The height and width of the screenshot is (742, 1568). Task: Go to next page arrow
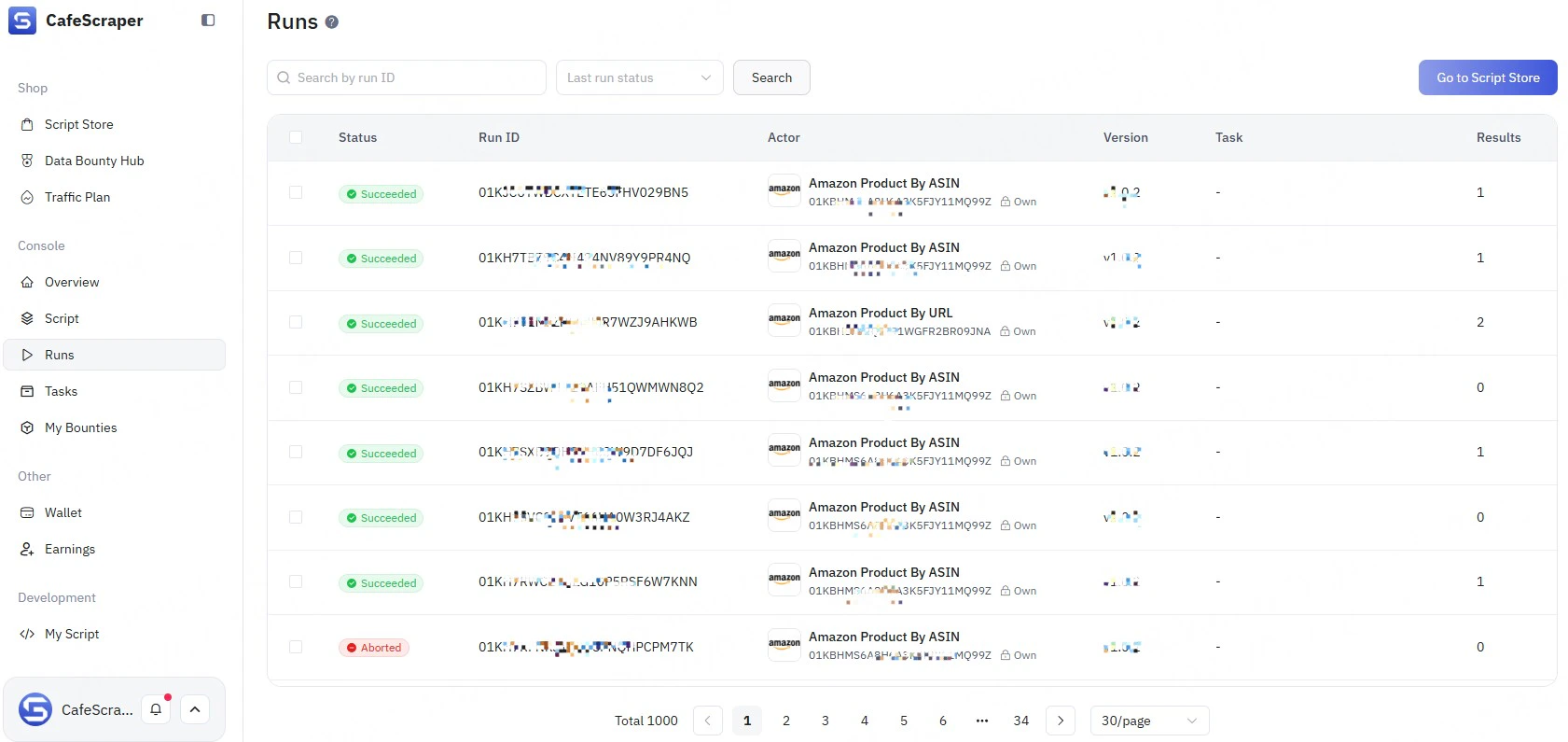point(1061,721)
